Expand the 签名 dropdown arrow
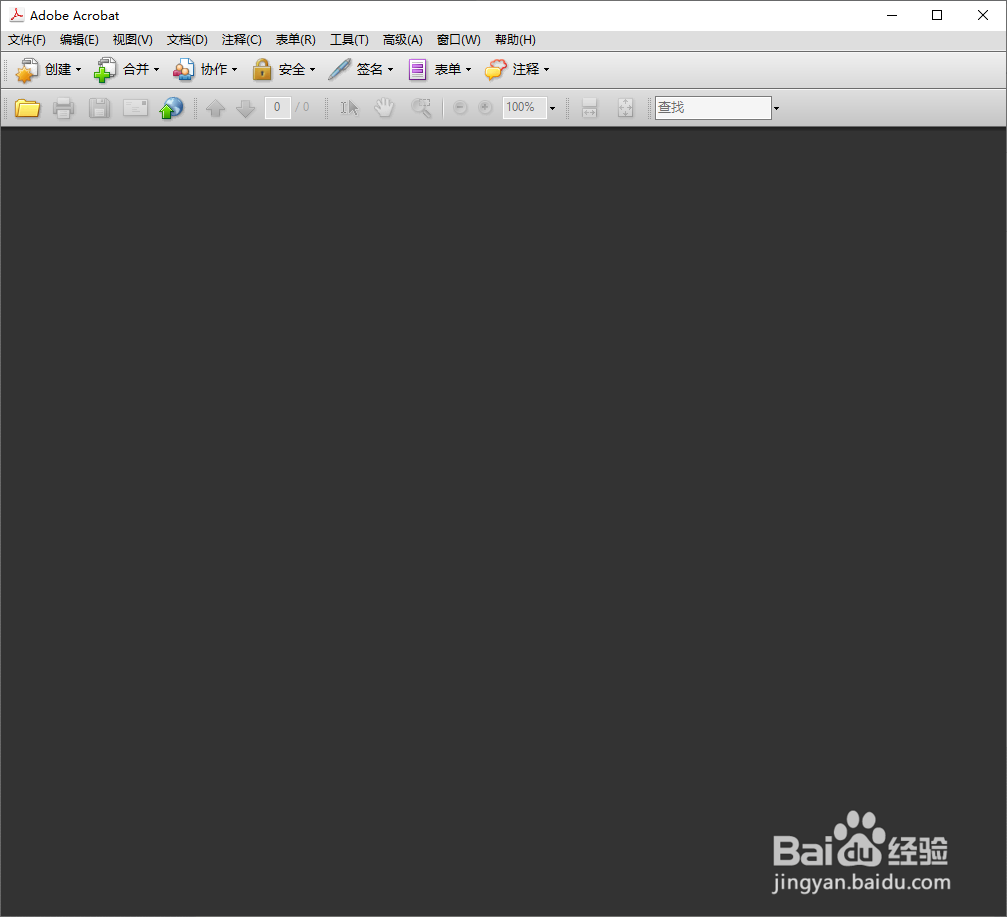Screen dimensions: 1007x917 (390, 69)
